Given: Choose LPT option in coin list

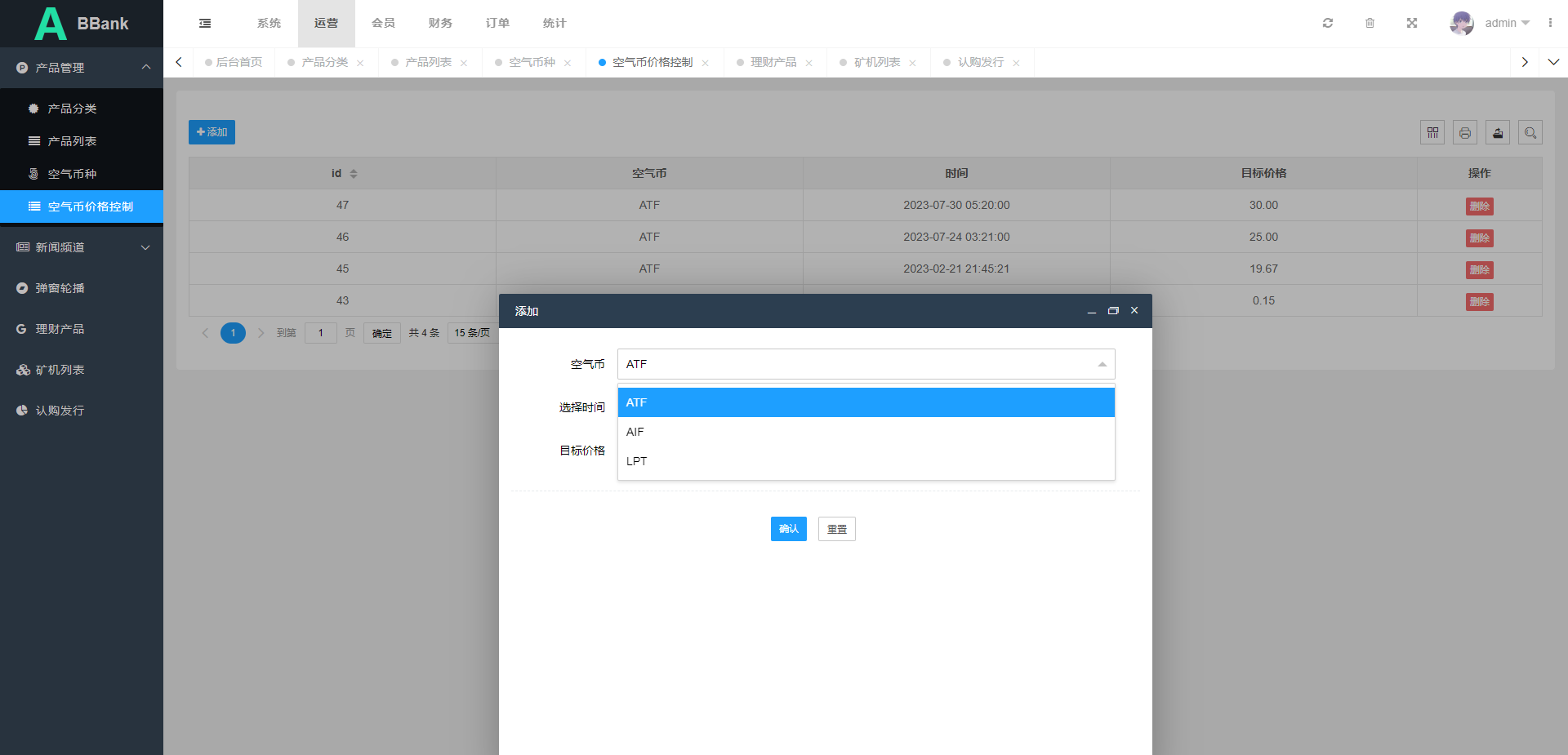Looking at the screenshot, I should tap(866, 461).
